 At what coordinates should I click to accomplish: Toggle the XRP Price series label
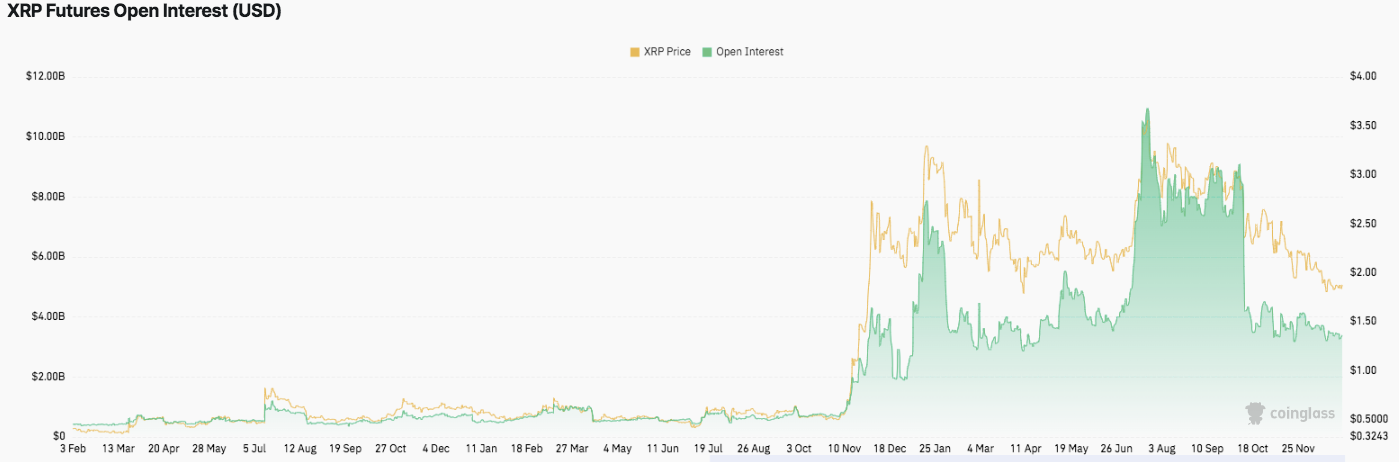(x=667, y=52)
